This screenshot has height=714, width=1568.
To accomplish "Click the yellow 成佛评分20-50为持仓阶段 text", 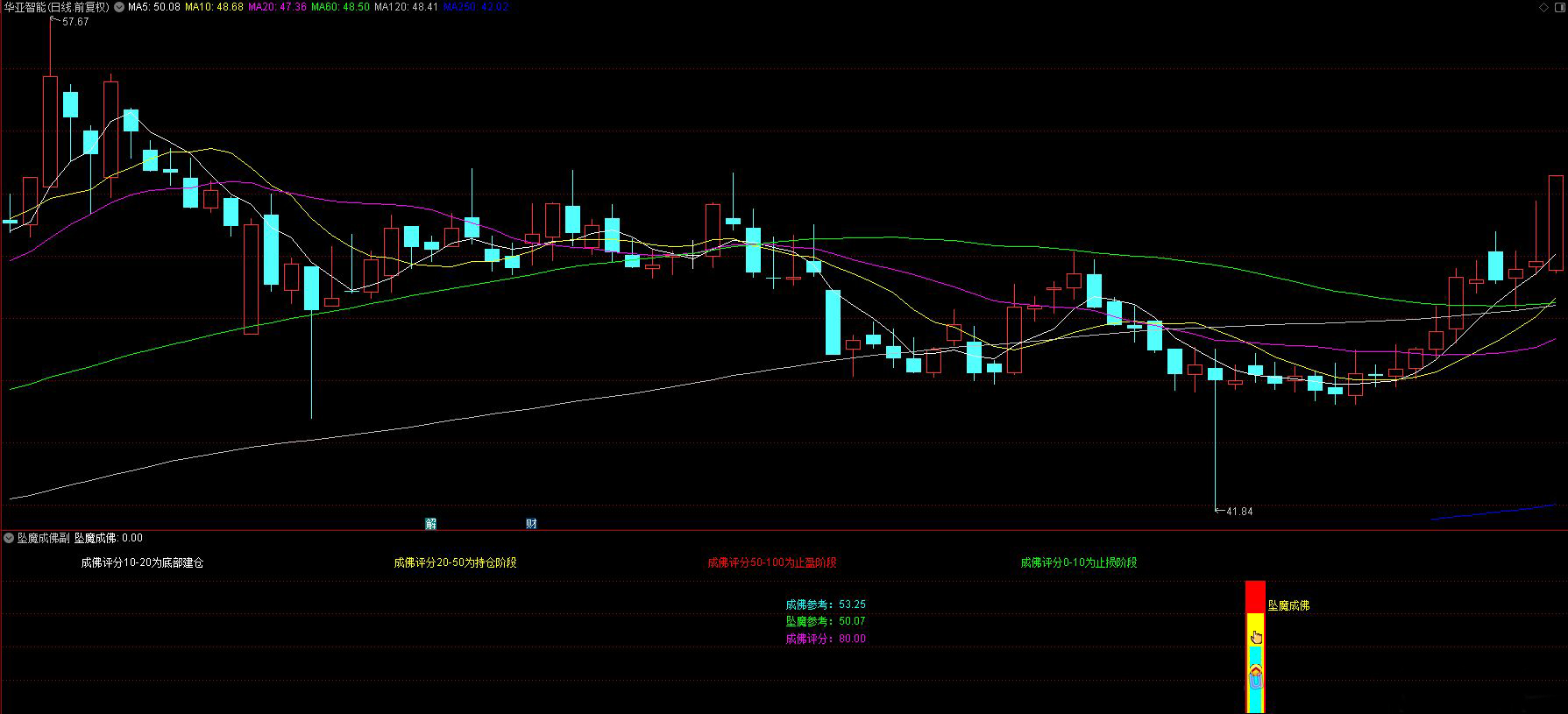I will (x=455, y=562).
